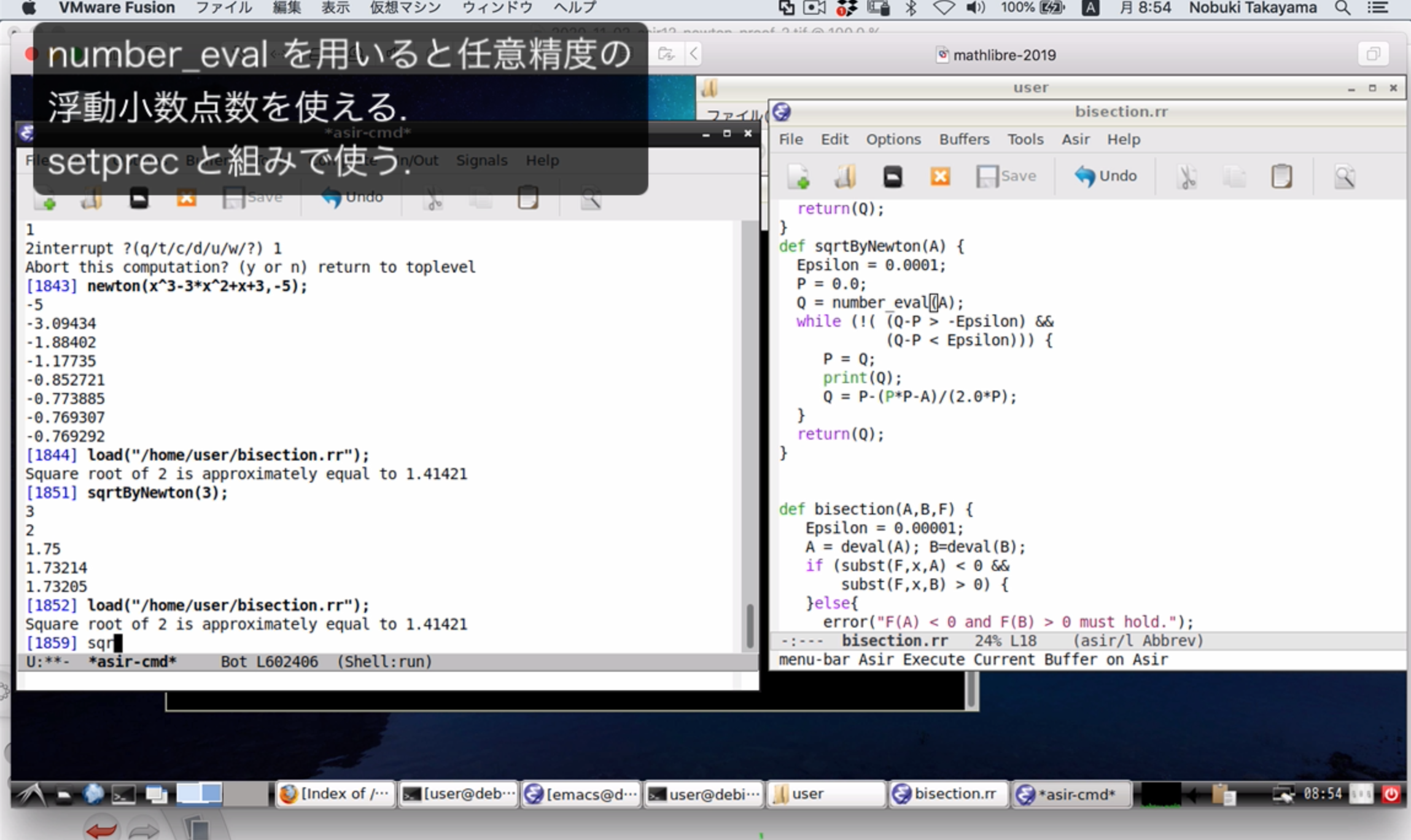Screen dimensions: 1411x840
Task: Click Spotlight search magnifier icon
Action: click(1342, 8)
